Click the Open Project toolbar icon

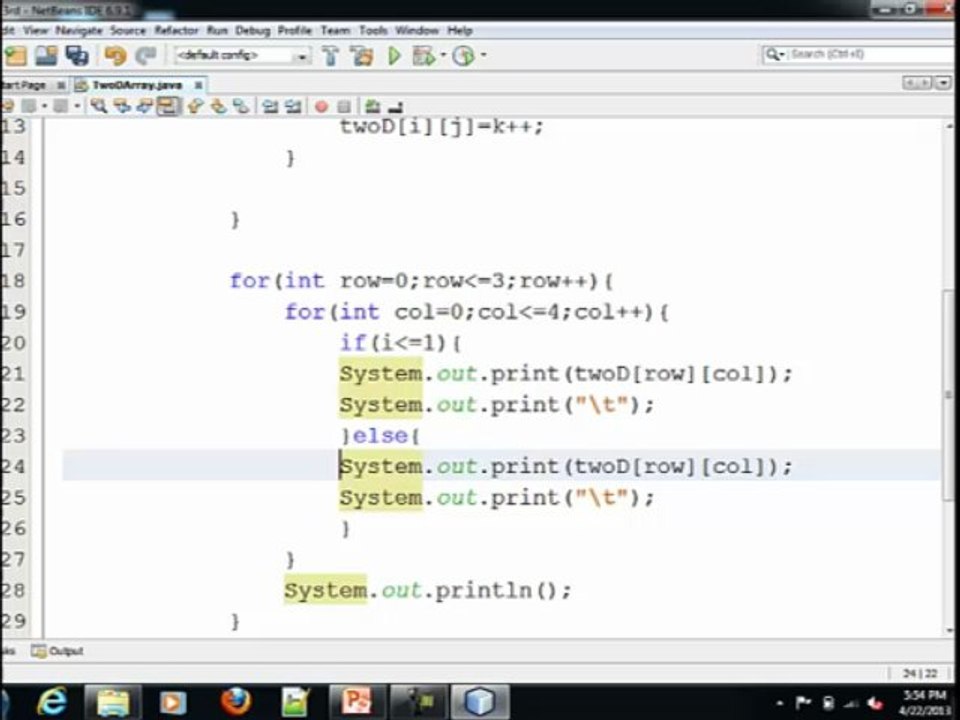[x=47, y=56]
